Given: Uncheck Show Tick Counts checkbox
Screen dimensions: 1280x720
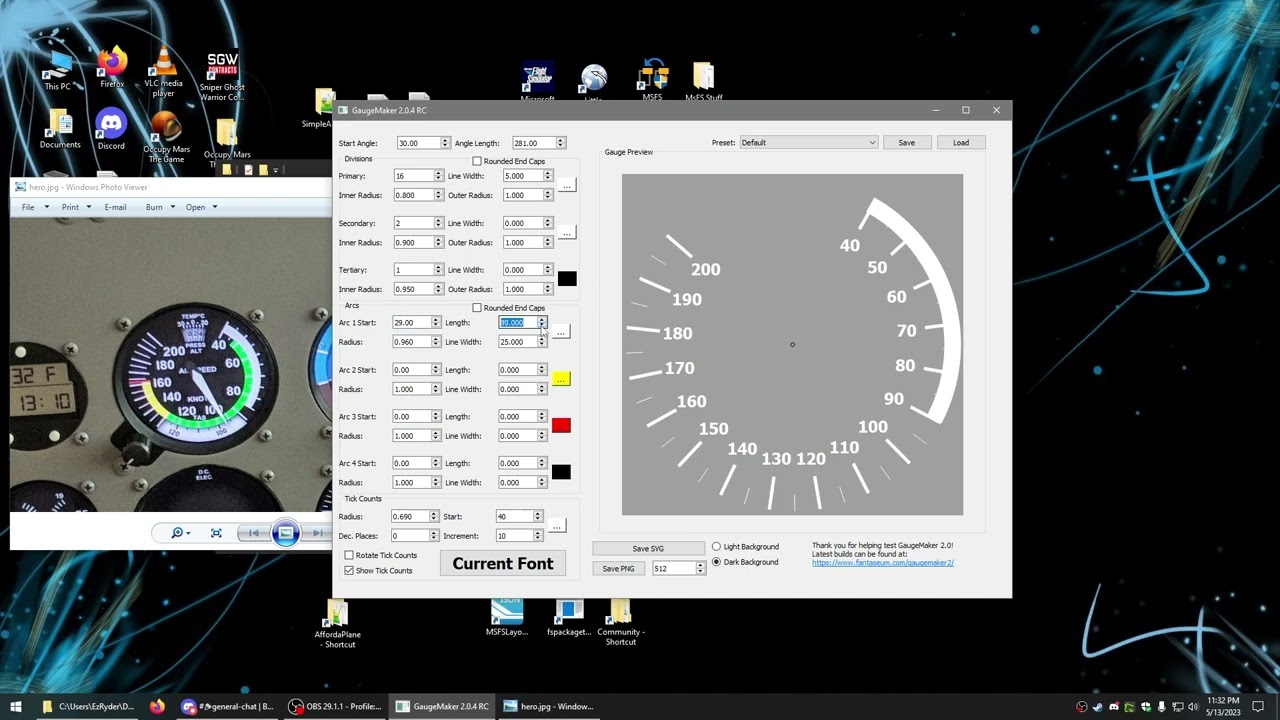Looking at the screenshot, I should click(349, 570).
